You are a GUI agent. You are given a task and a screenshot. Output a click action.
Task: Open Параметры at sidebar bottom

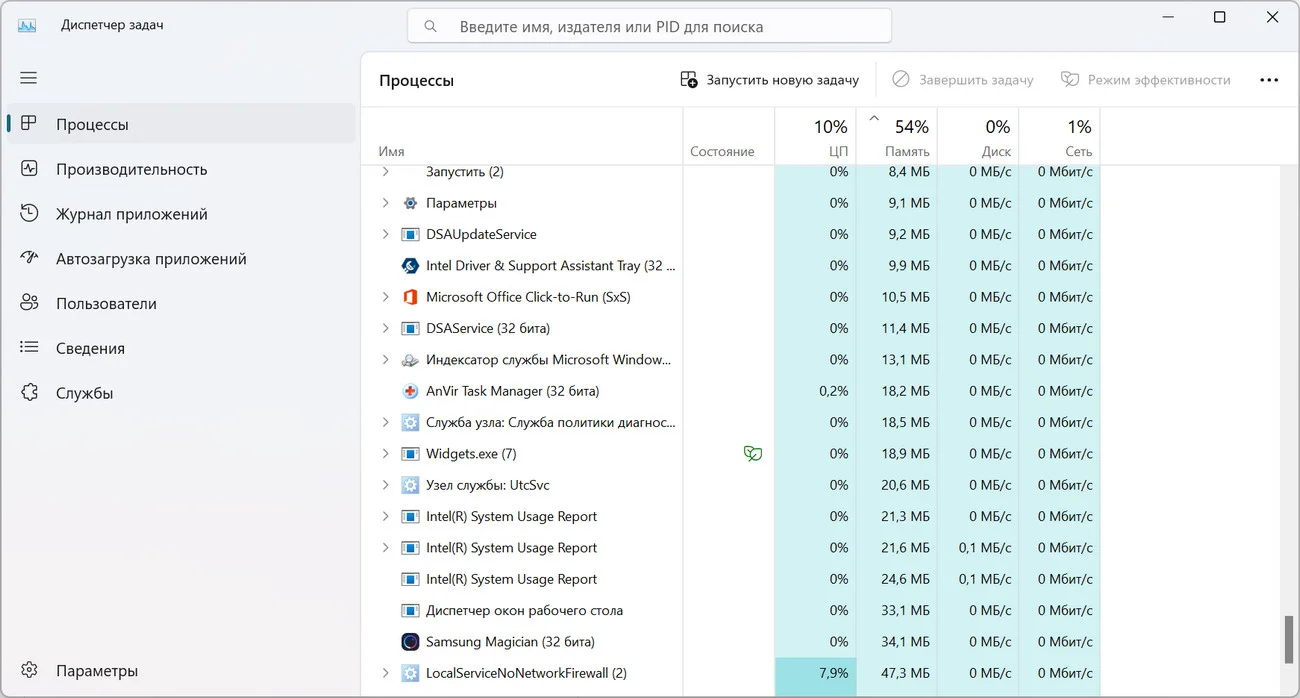tap(181, 671)
